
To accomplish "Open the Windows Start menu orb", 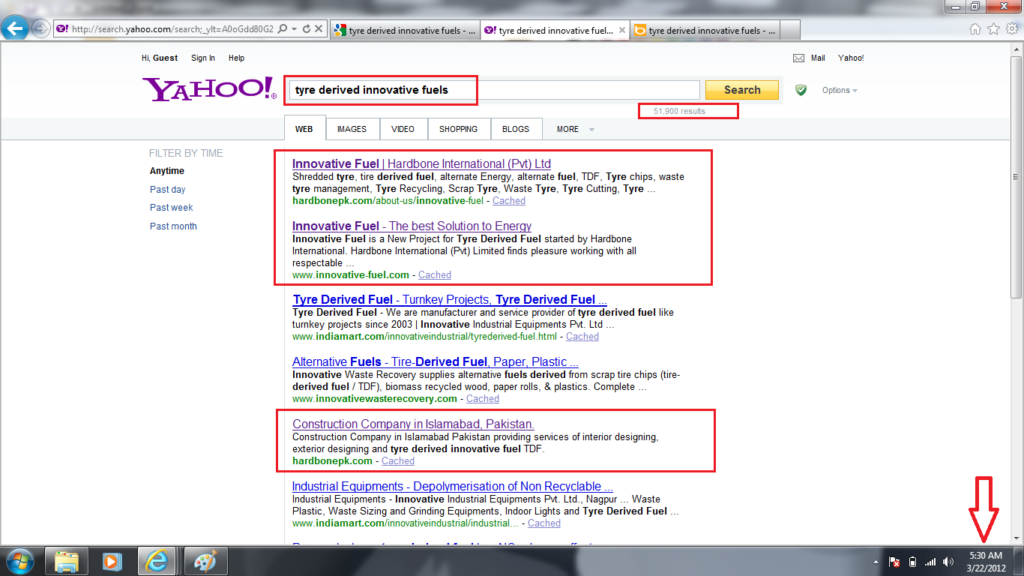I will click(x=20, y=562).
